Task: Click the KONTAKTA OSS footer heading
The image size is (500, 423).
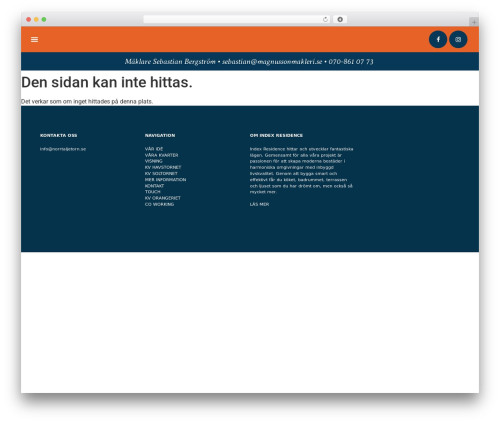Action: [x=58, y=135]
